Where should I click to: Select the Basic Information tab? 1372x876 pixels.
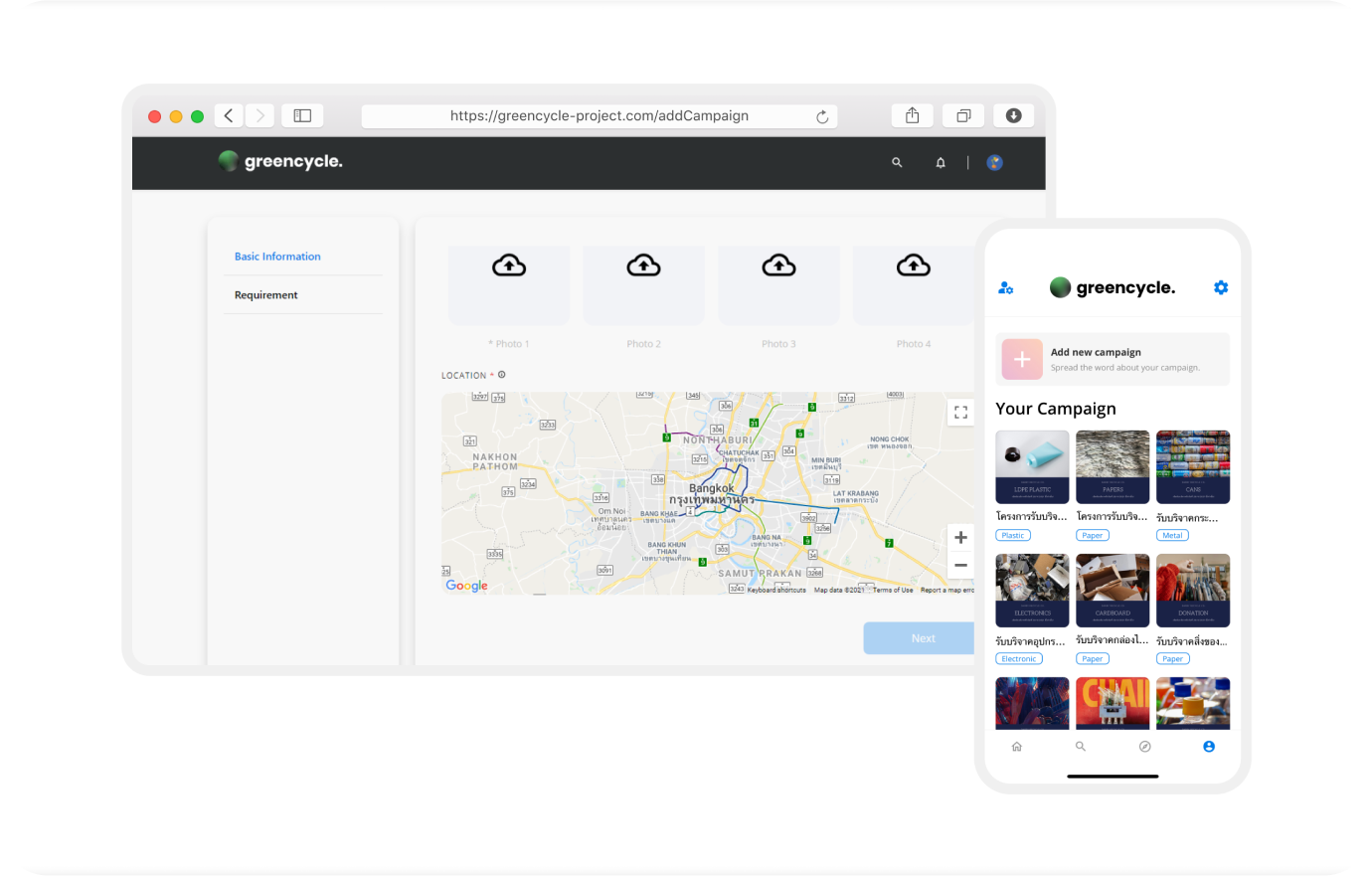(x=277, y=257)
